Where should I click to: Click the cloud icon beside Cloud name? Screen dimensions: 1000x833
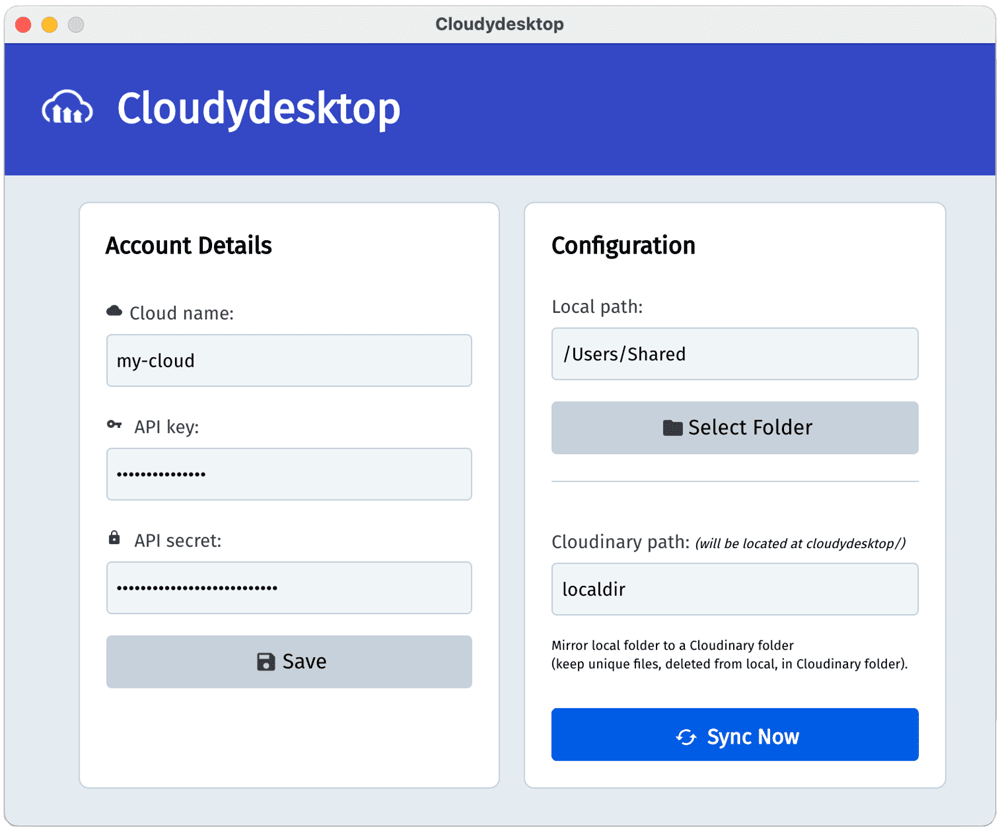(x=114, y=311)
